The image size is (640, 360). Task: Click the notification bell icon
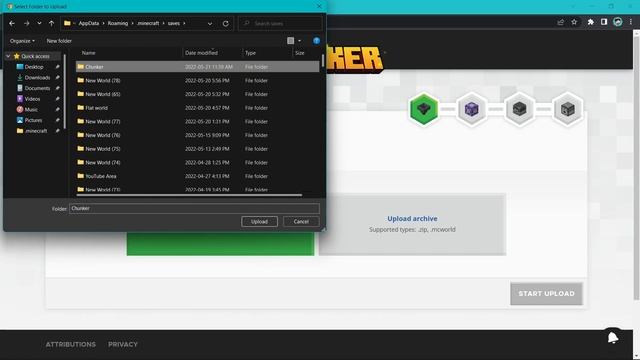pyautogui.click(x=613, y=338)
